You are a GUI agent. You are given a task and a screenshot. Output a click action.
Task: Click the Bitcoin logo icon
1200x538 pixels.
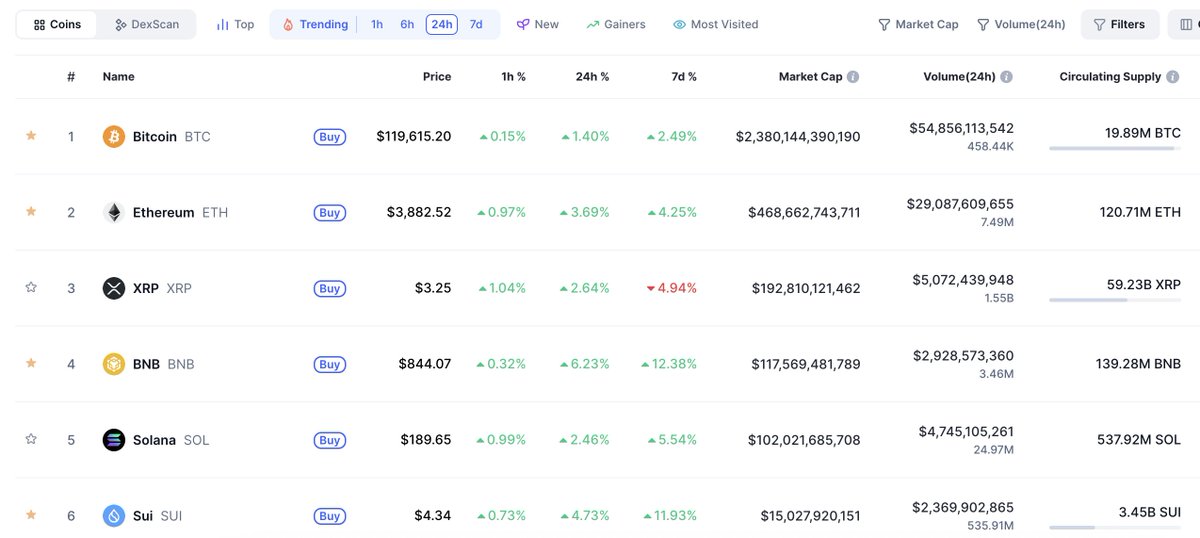click(x=114, y=136)
